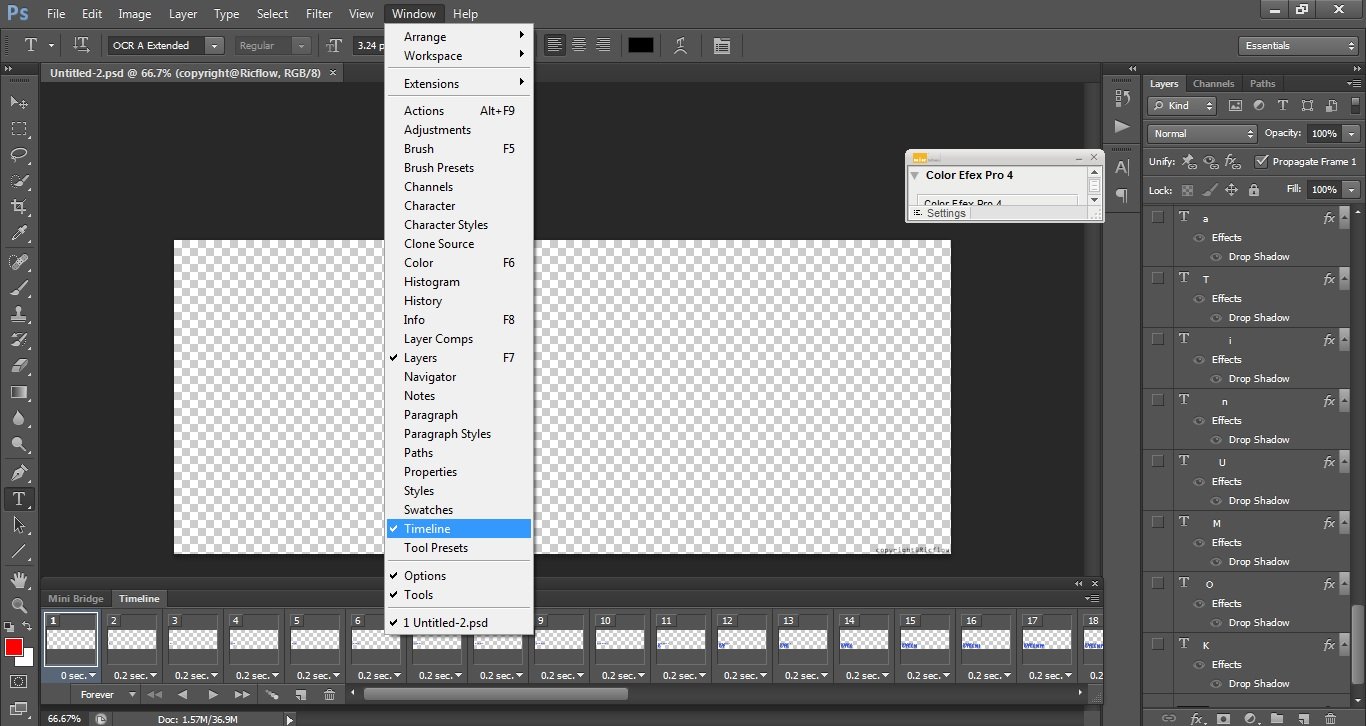Open the Arrange submenu
Viewport: 1366px width, 726px height.
(x=459, y=37)
